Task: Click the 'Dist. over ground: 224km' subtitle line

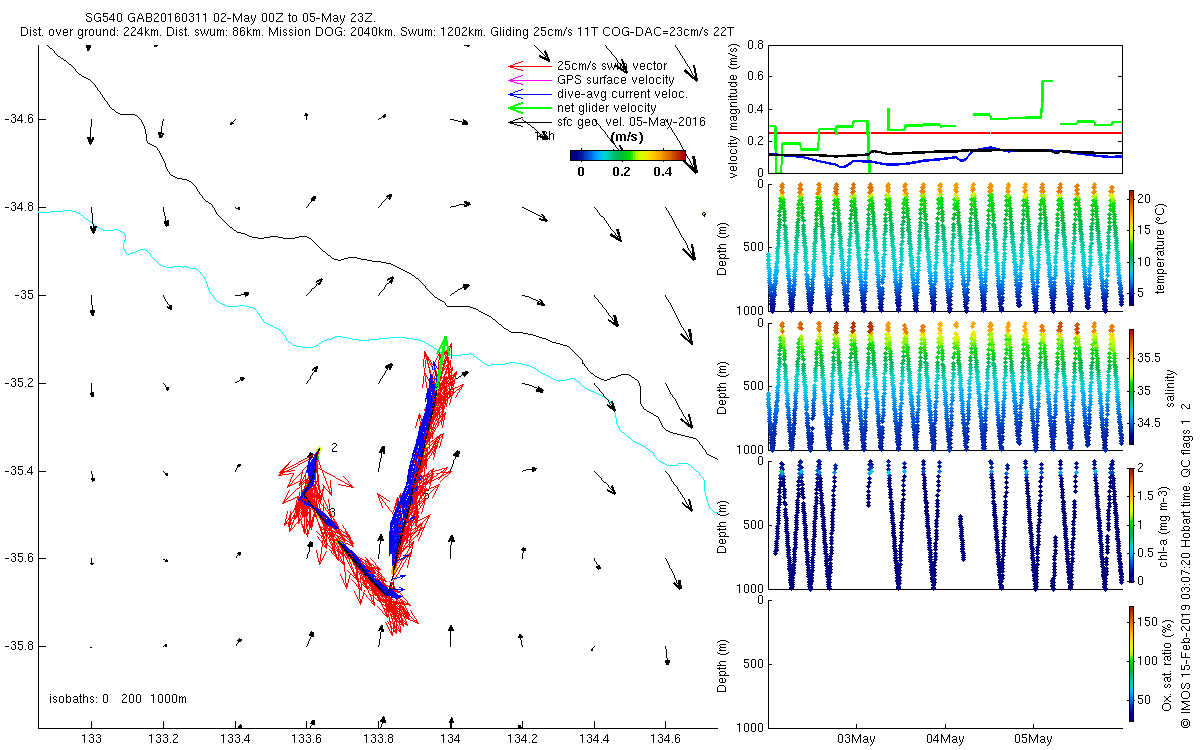Action: (x=376, y=33)
